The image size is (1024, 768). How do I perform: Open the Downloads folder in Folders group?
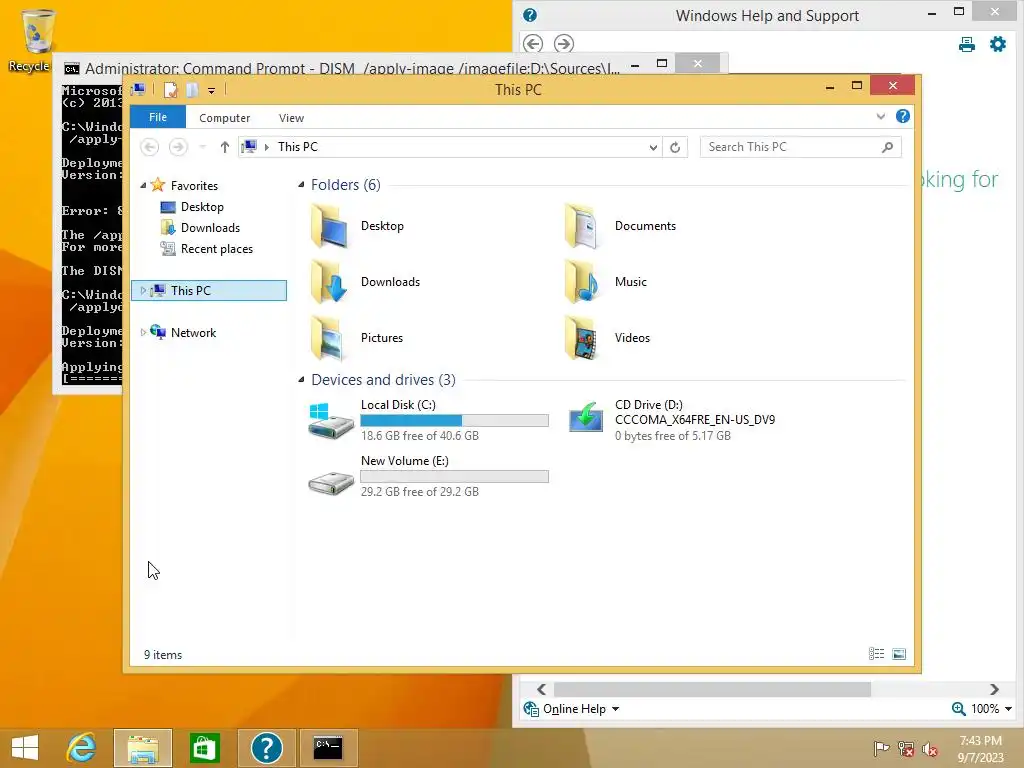[x=330, y=281]
